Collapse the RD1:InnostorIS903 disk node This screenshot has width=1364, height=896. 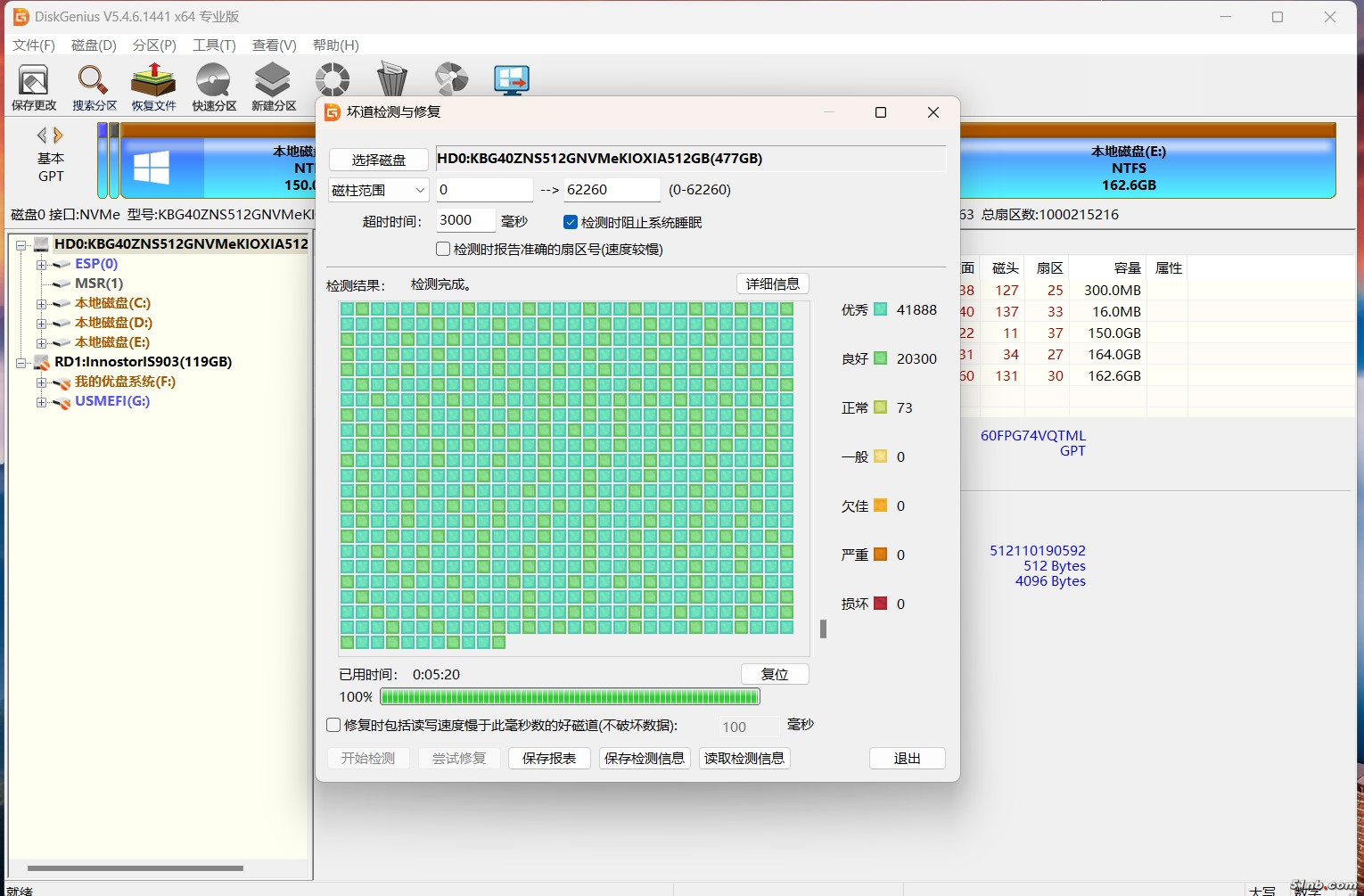[x=21, y=363]
